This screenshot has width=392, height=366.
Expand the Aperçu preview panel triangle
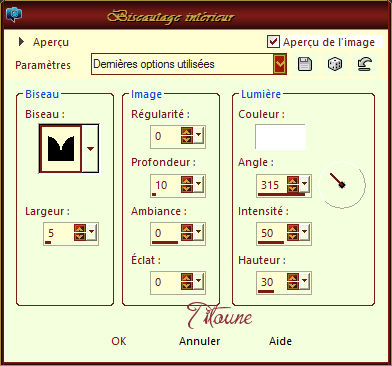22,42
